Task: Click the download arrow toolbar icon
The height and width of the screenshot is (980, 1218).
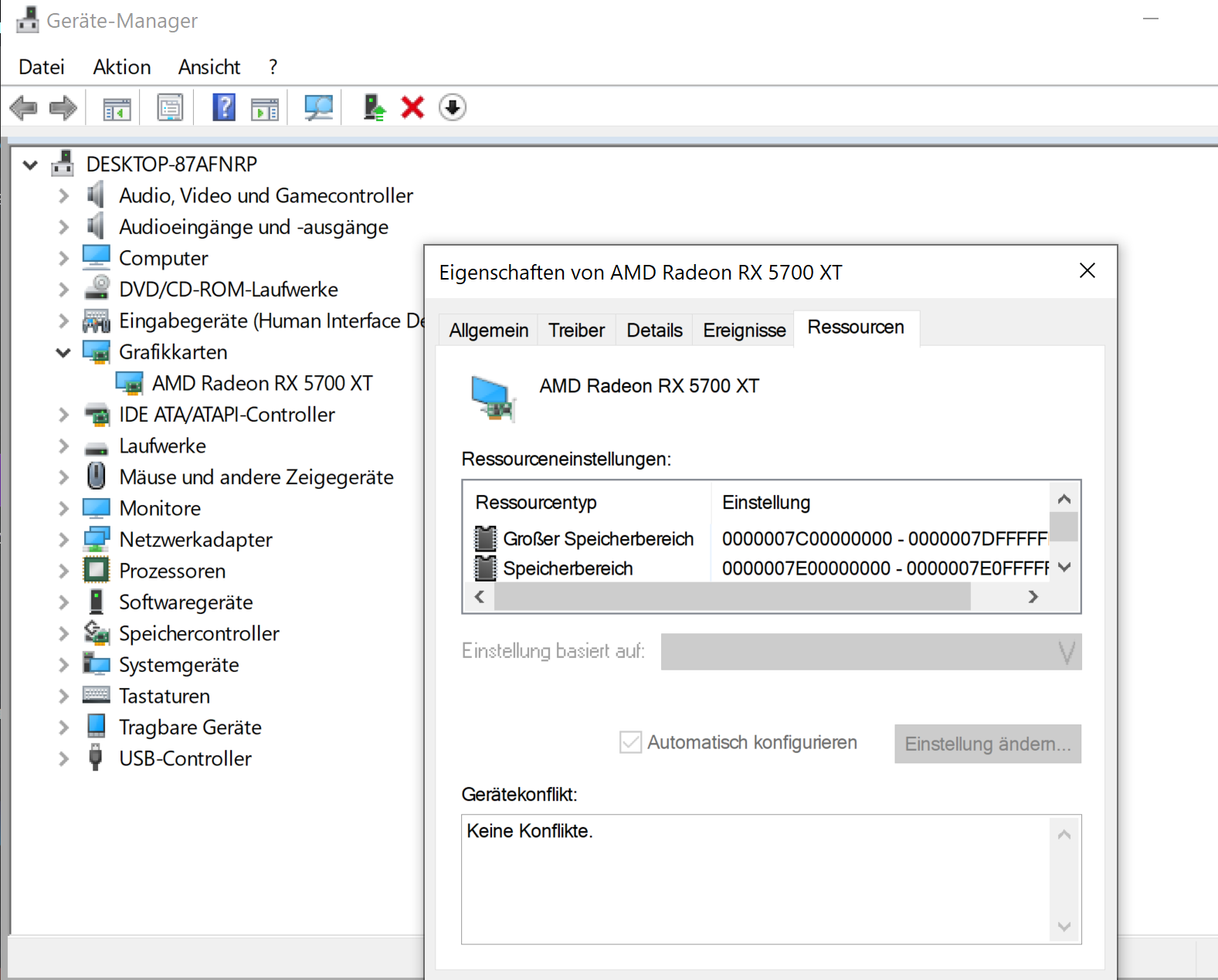Action: coord(453,107)
